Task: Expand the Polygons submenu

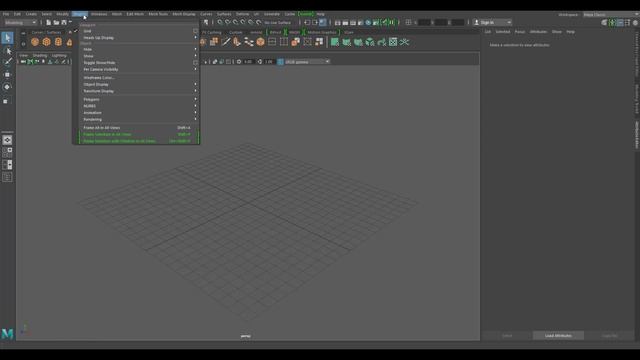Action: click(x=138, y=99)
